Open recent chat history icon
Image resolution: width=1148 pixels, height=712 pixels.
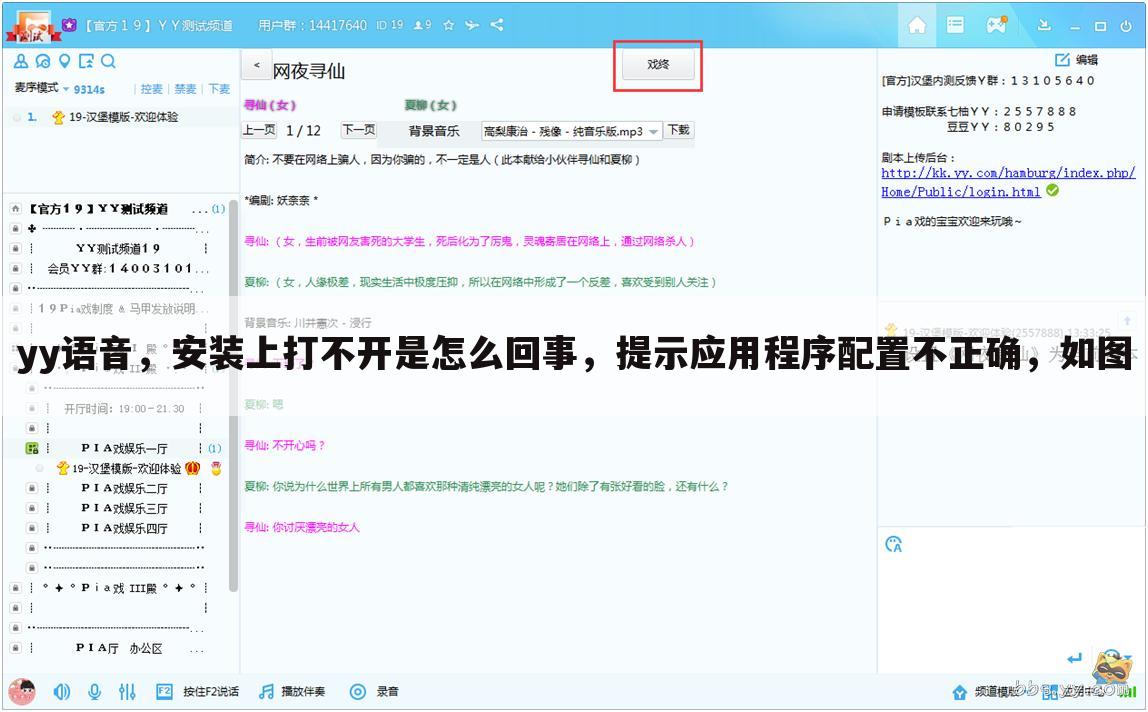click(43, 61)
